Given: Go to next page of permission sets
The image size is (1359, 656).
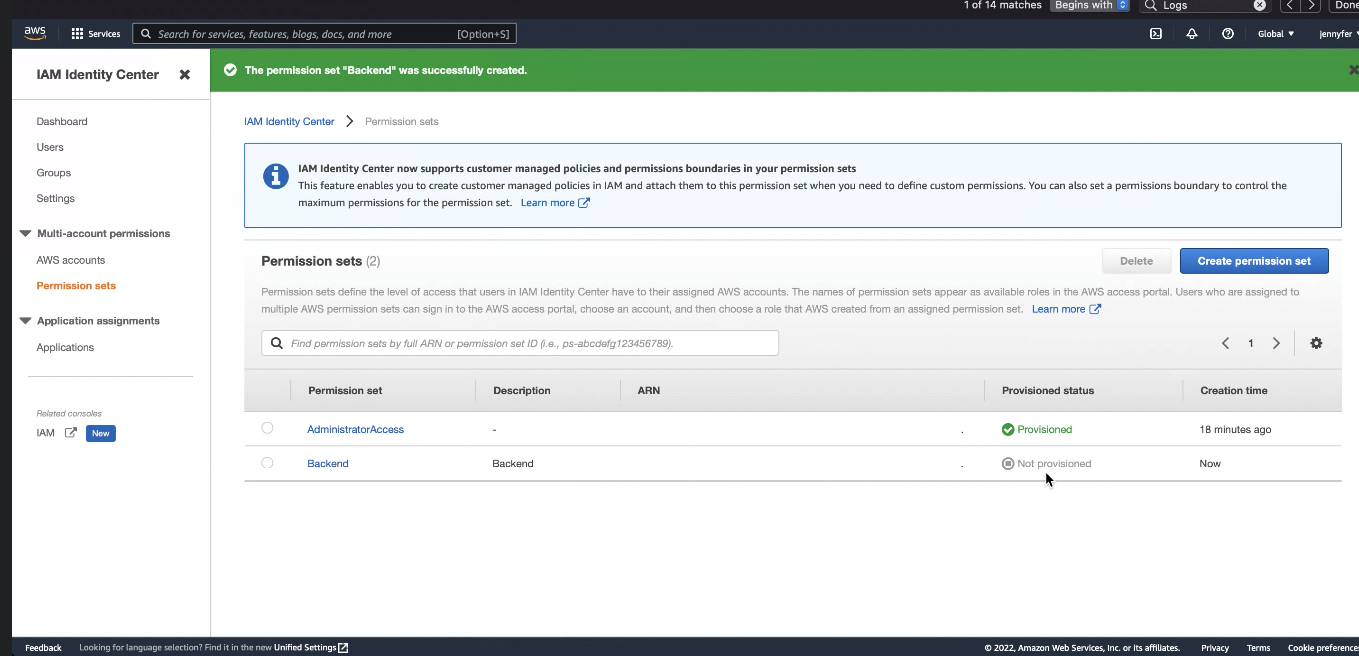Looking at the screenshot, I should 1276,343.
